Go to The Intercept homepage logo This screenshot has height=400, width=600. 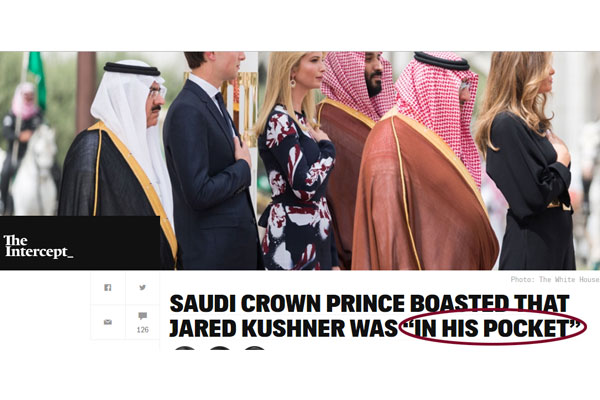38,247
